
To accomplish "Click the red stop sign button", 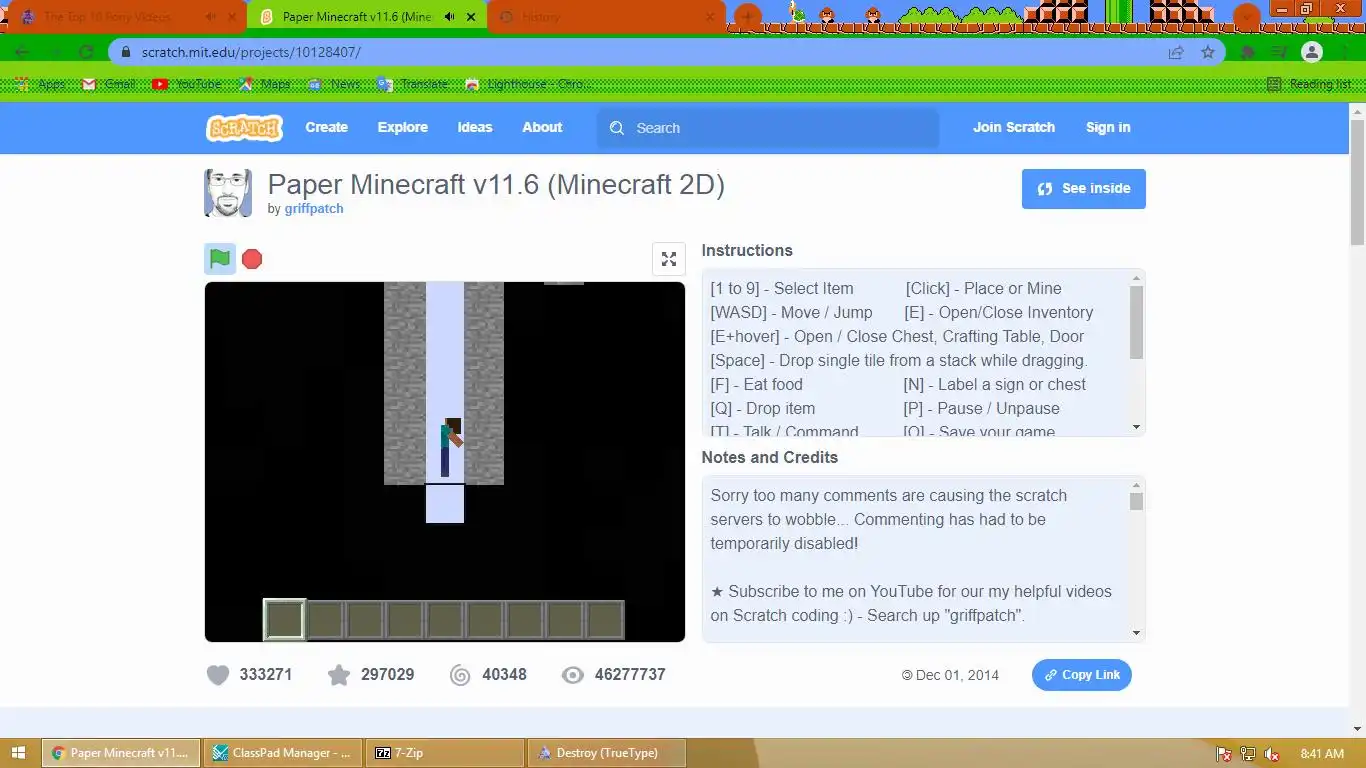I will [252, 259].
